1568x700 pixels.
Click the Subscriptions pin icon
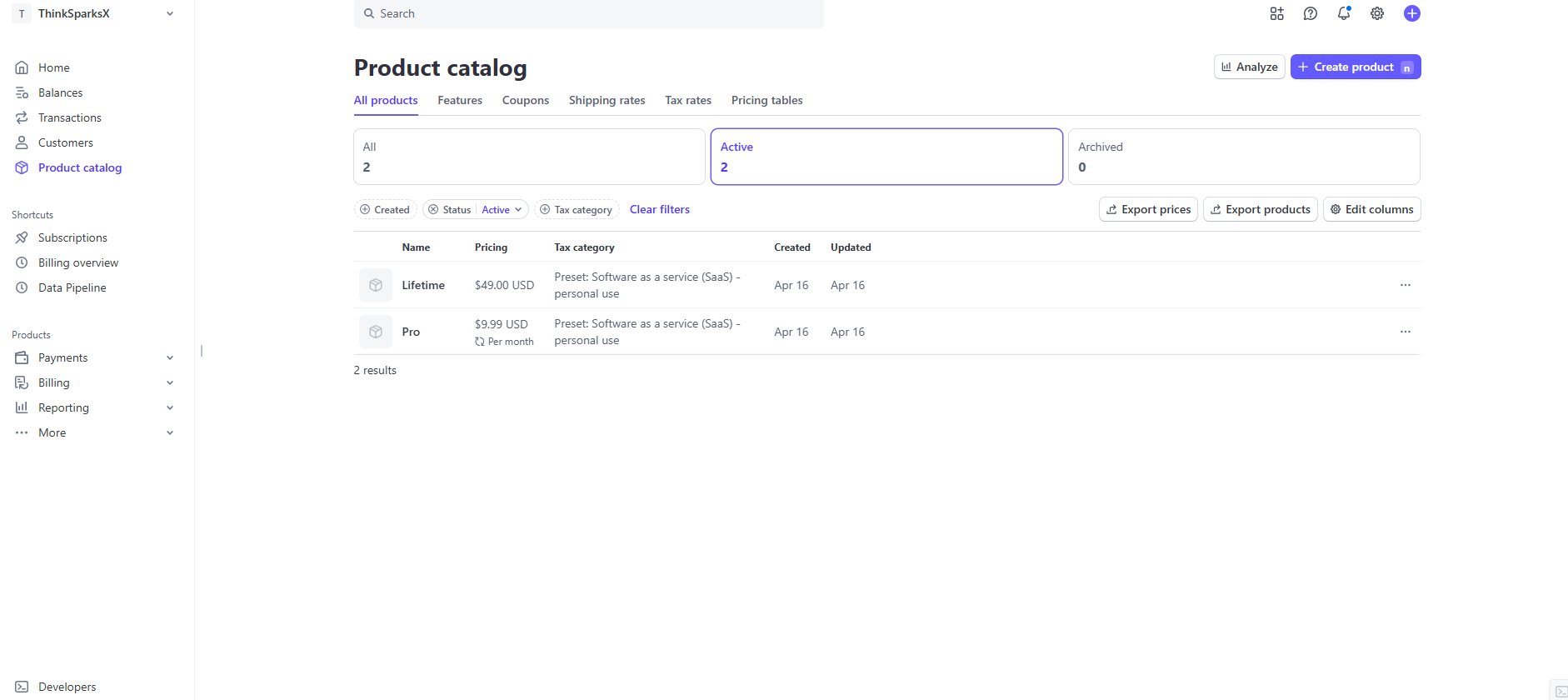pos(22,237)
